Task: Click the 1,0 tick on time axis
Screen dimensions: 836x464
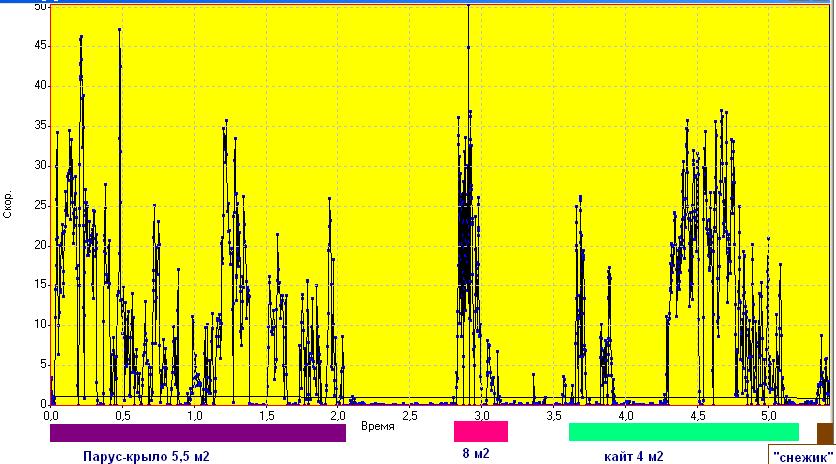Action: pos(194,414)
